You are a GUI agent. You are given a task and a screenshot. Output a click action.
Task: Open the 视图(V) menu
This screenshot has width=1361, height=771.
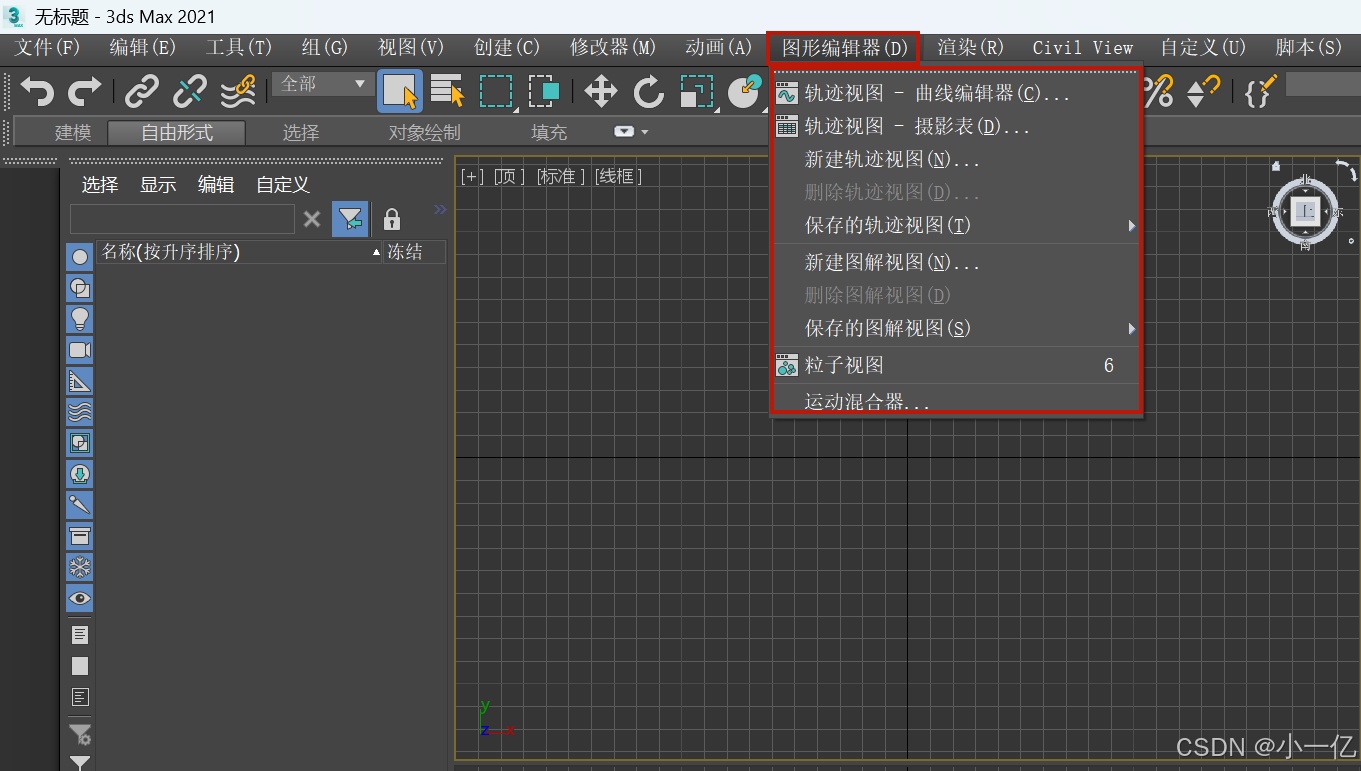pyautogui.click(x=411, y=47)
